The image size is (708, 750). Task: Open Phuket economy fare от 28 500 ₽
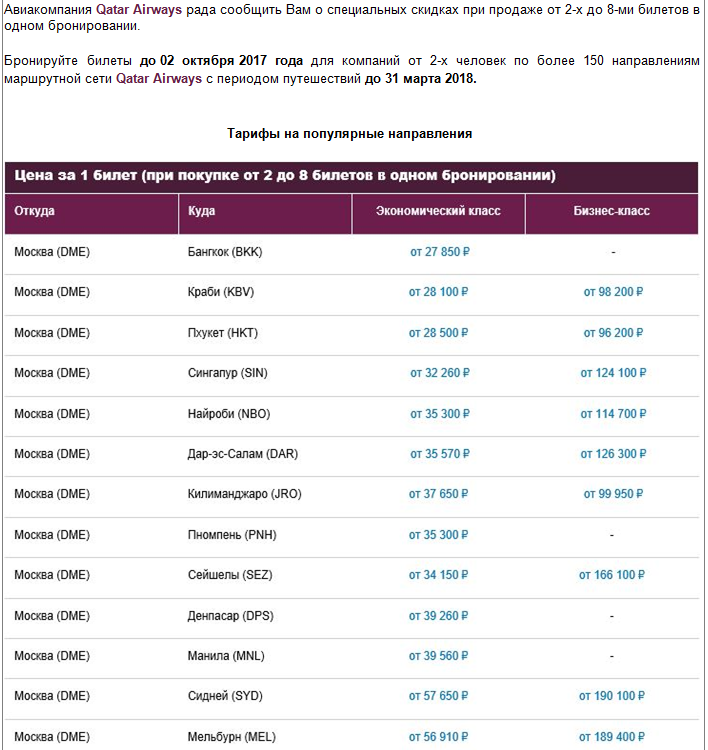(438, 332)
